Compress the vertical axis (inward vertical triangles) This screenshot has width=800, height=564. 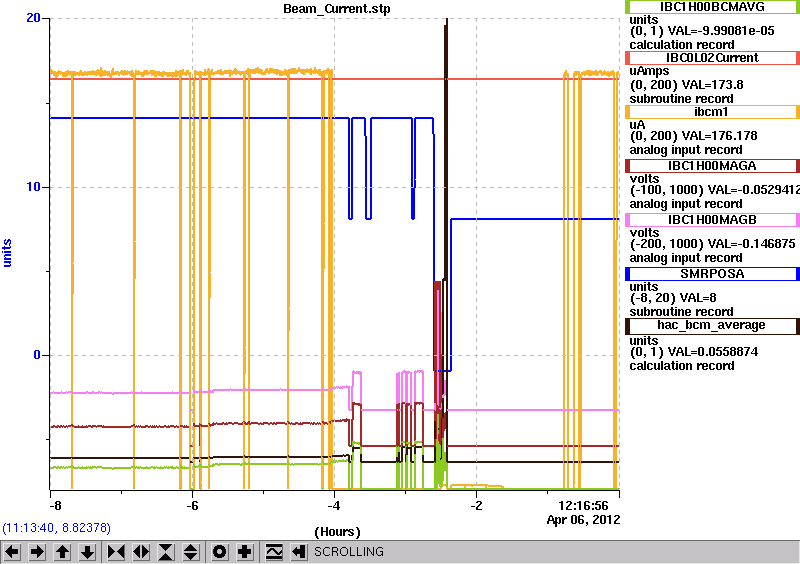click(166, 552)
